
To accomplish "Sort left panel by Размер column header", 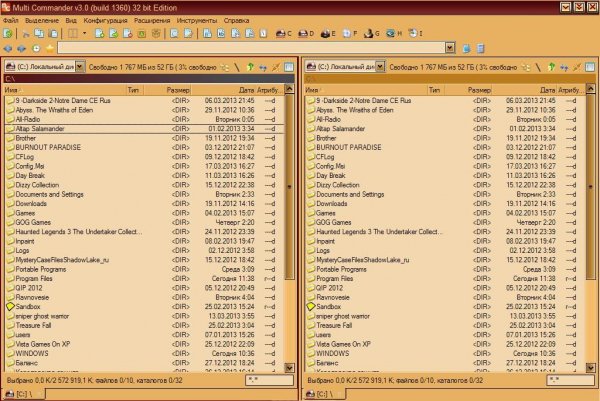I will click(168, 90).
